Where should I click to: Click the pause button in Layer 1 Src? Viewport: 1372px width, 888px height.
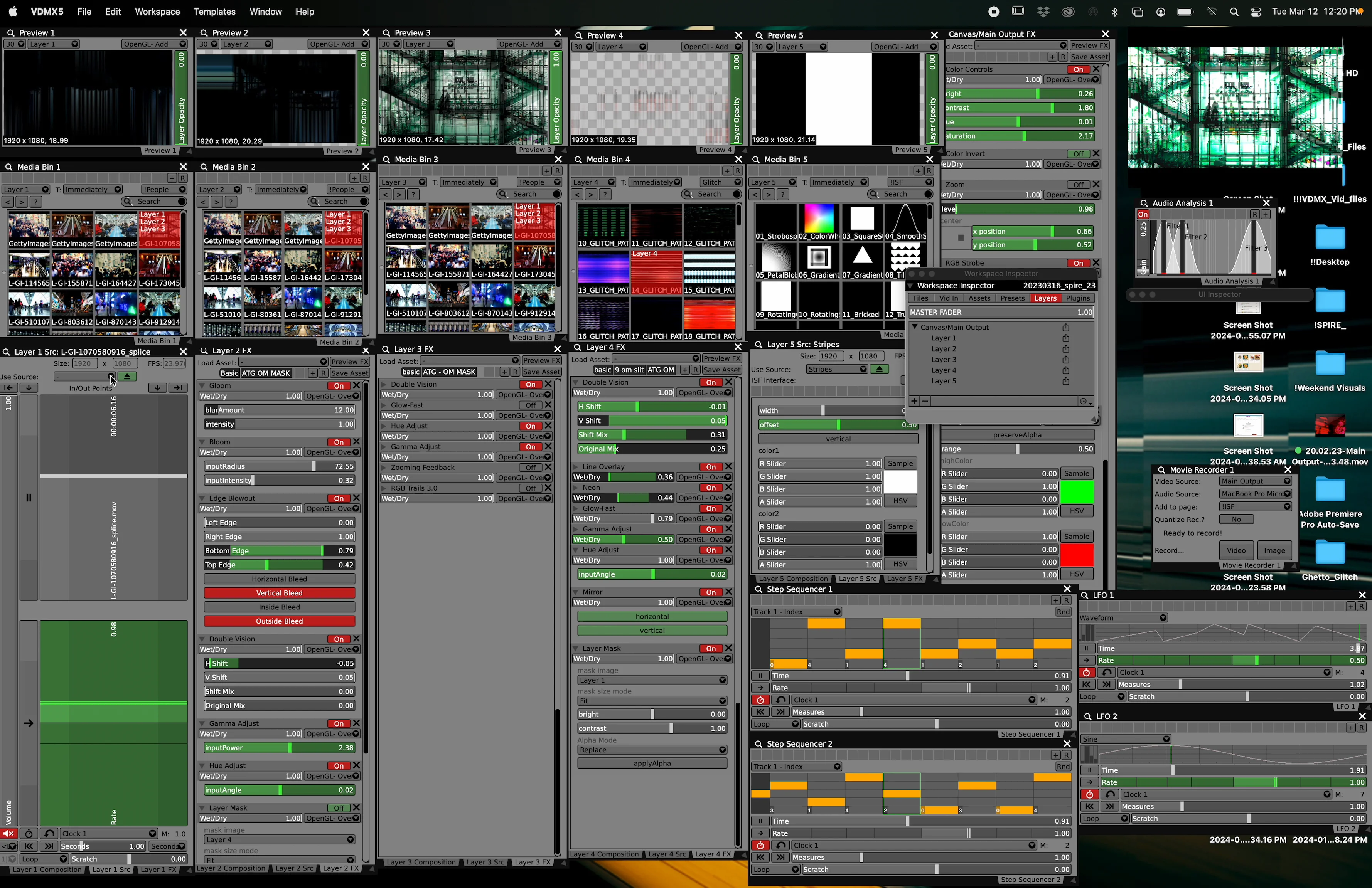pyautogui.click(x=28, y=497)
